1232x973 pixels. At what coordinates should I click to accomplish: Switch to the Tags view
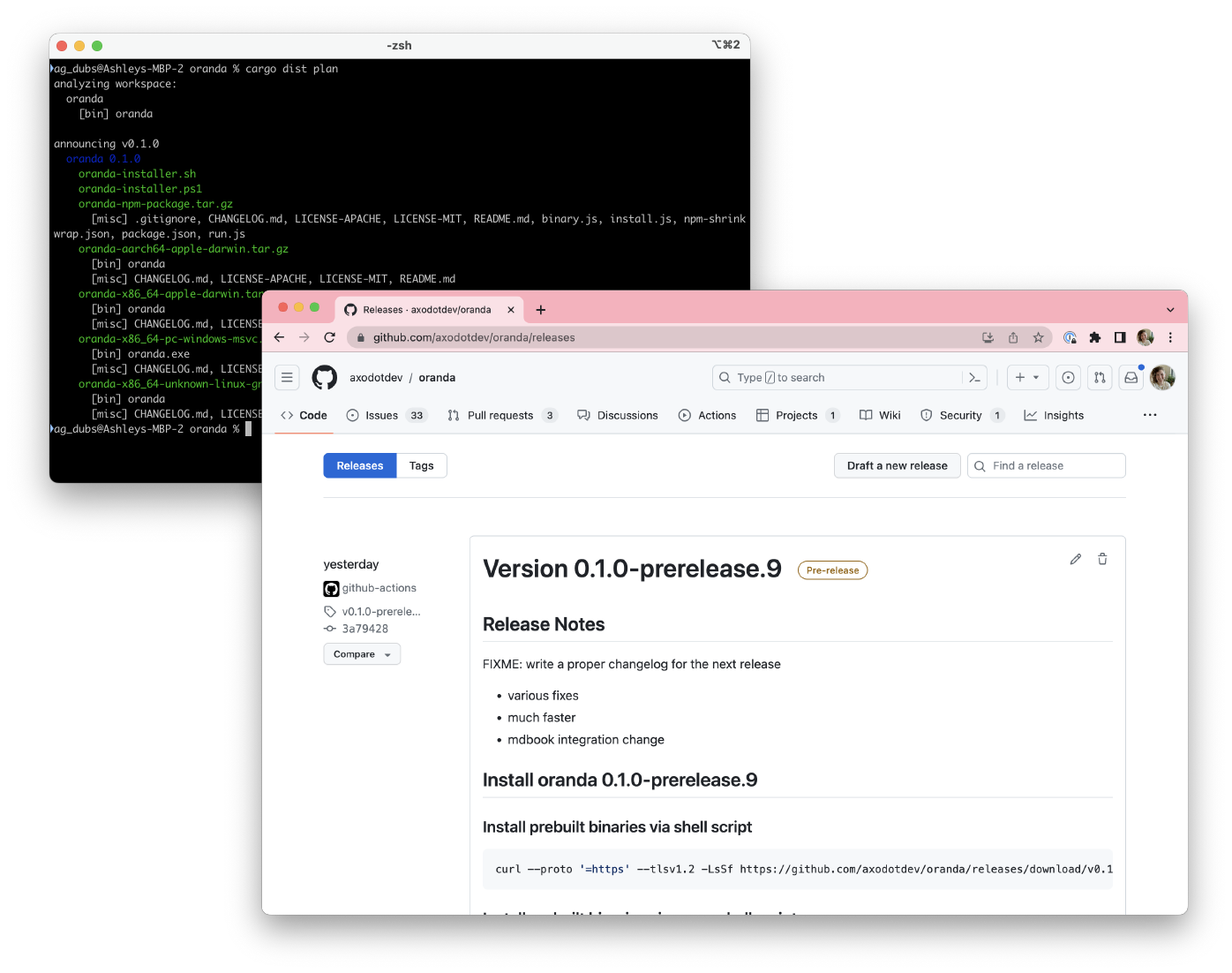pos(421,466)
